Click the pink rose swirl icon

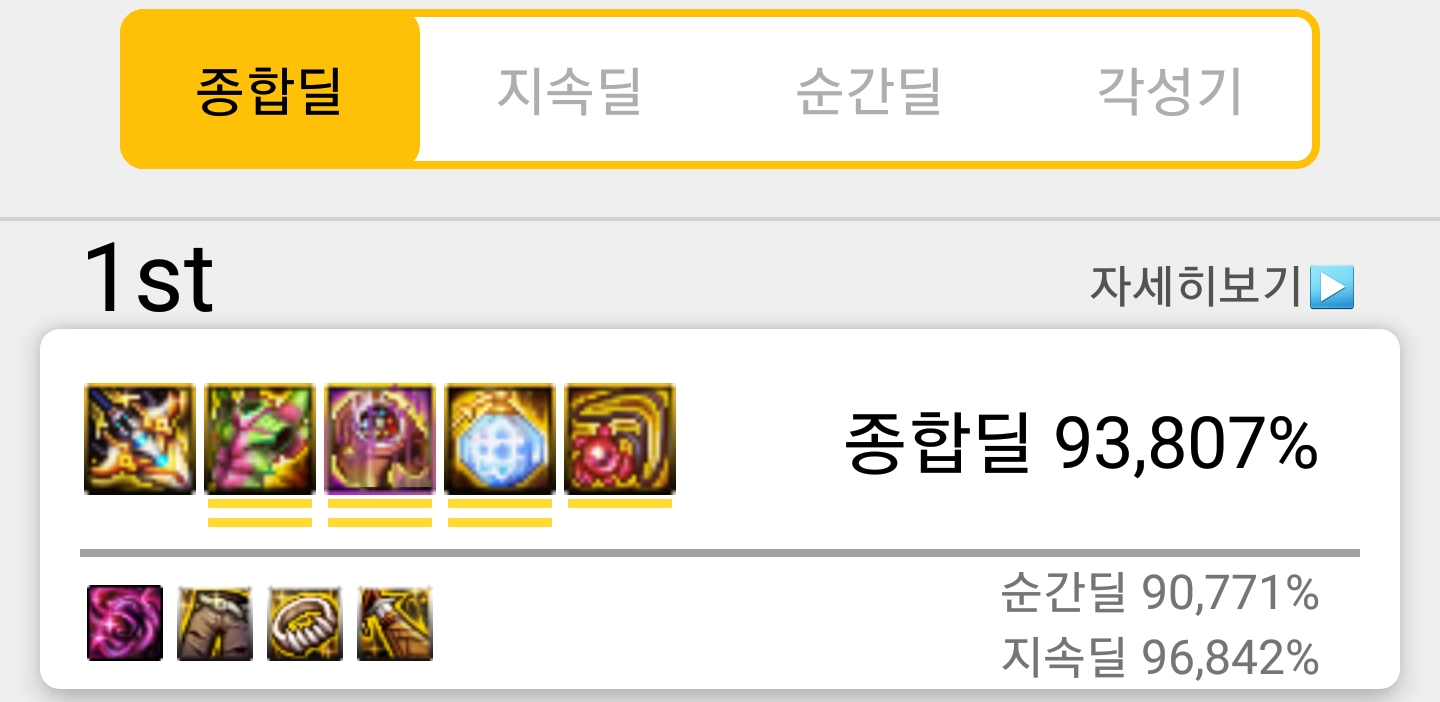tap(125, 623)
